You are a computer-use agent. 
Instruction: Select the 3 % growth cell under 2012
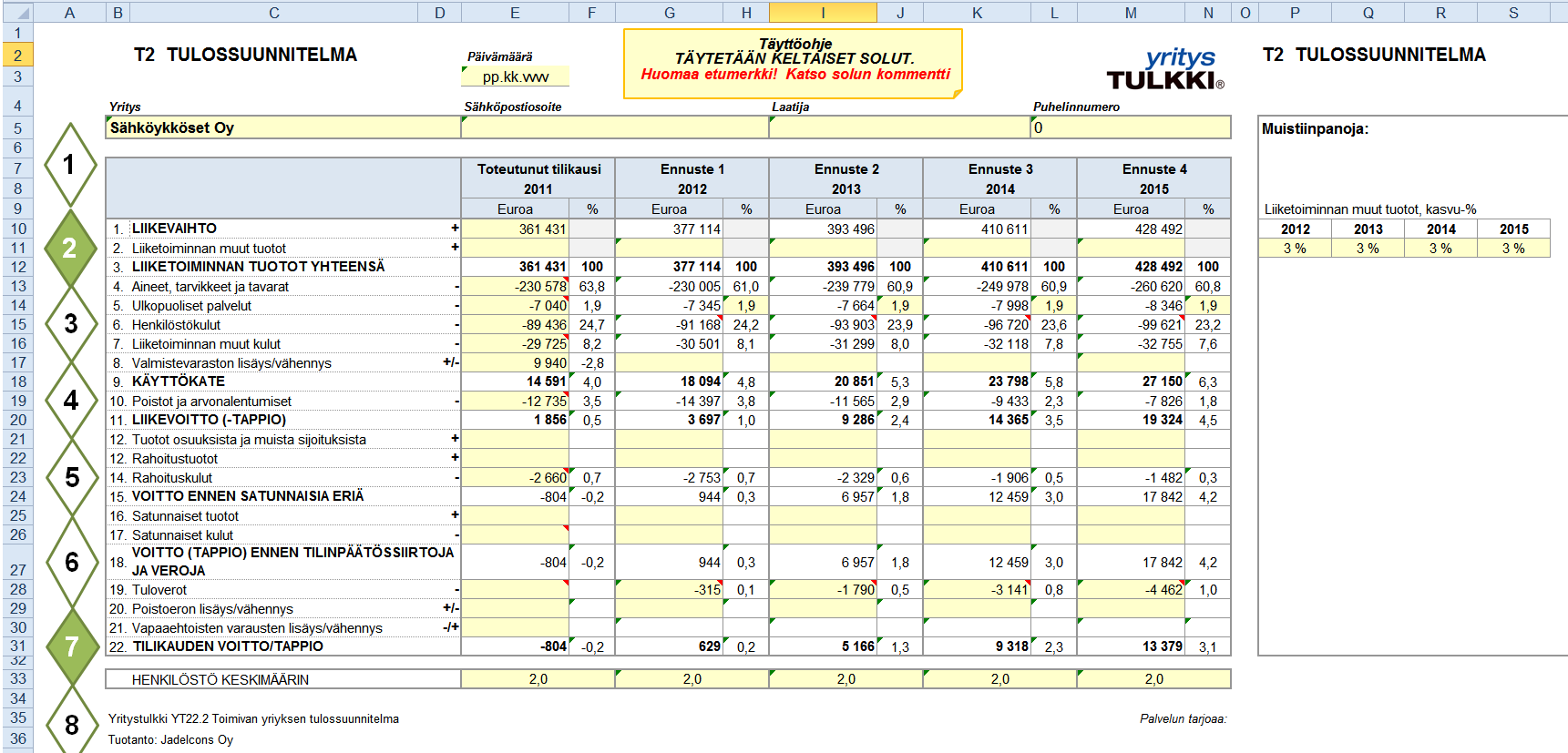tap(1295, 248)
